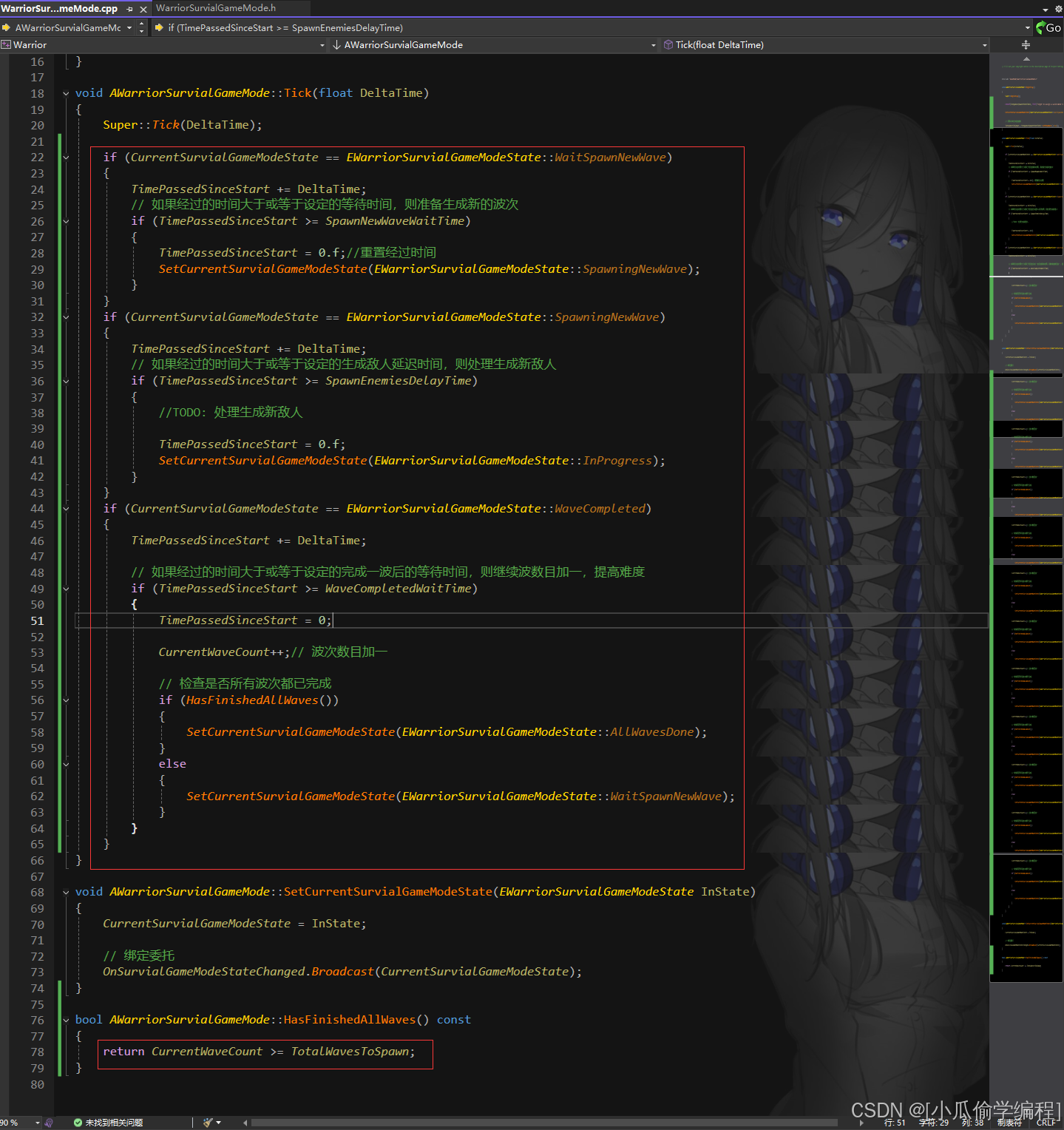Viewport: 1064px width, 1130px height.
Task: Click TimePassedSinceStart = 0; on line 51
Action: pos(245,620)
